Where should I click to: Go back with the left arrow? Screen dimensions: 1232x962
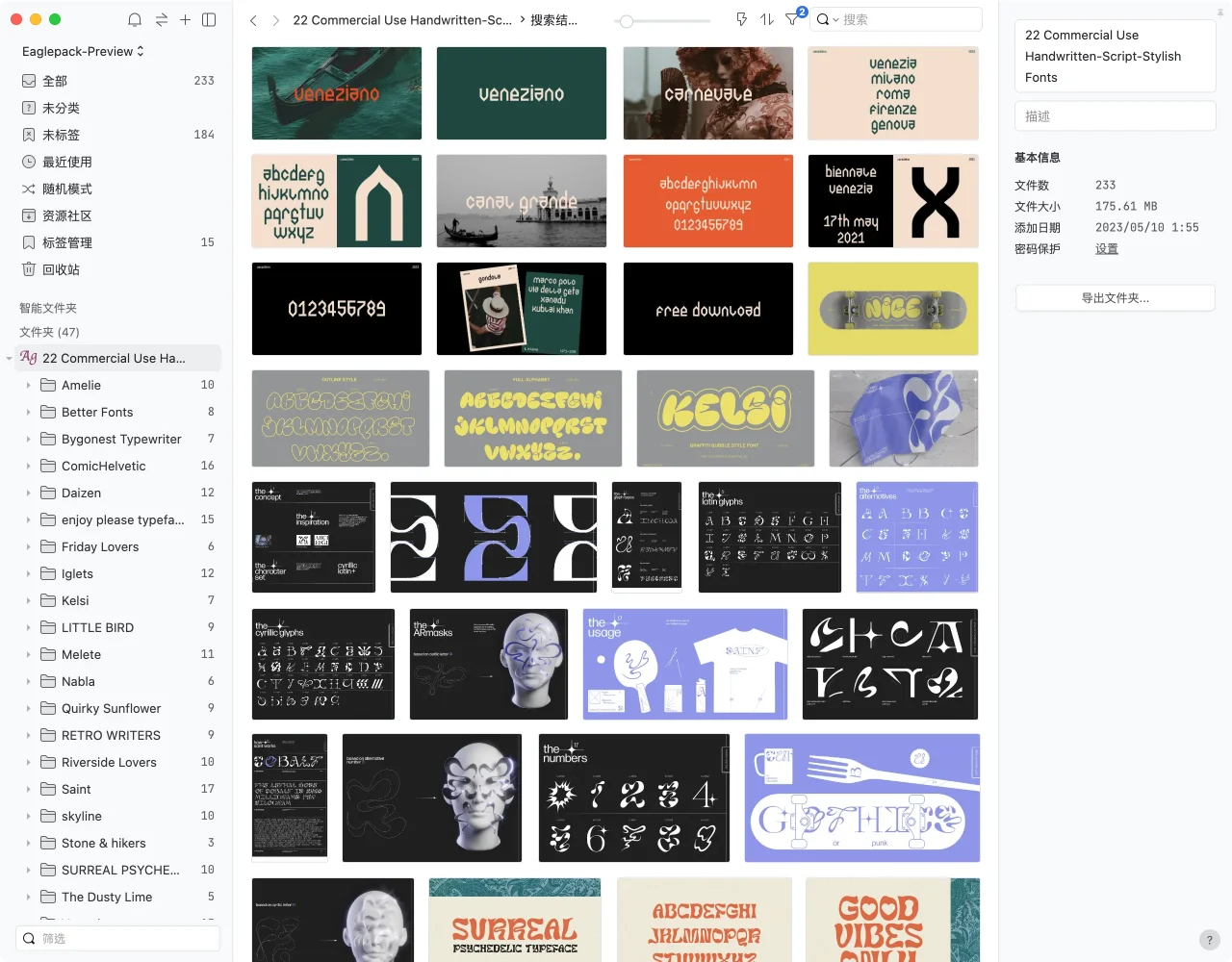[x=253, y=20]
